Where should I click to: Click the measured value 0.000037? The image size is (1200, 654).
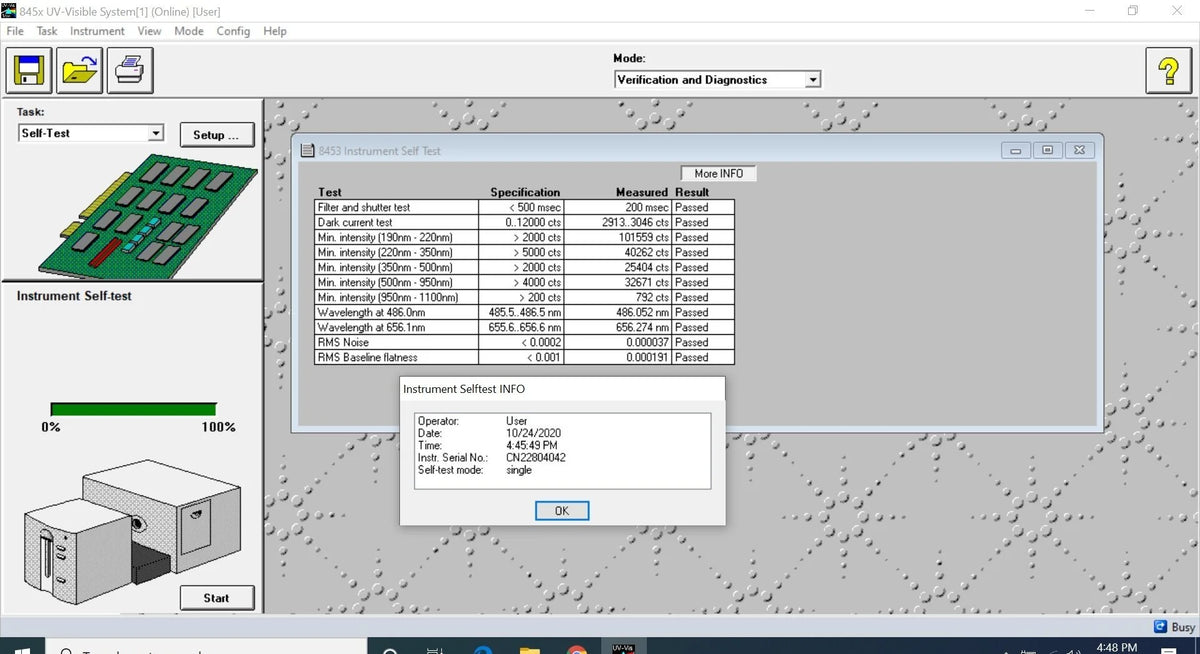coord(647,342)
